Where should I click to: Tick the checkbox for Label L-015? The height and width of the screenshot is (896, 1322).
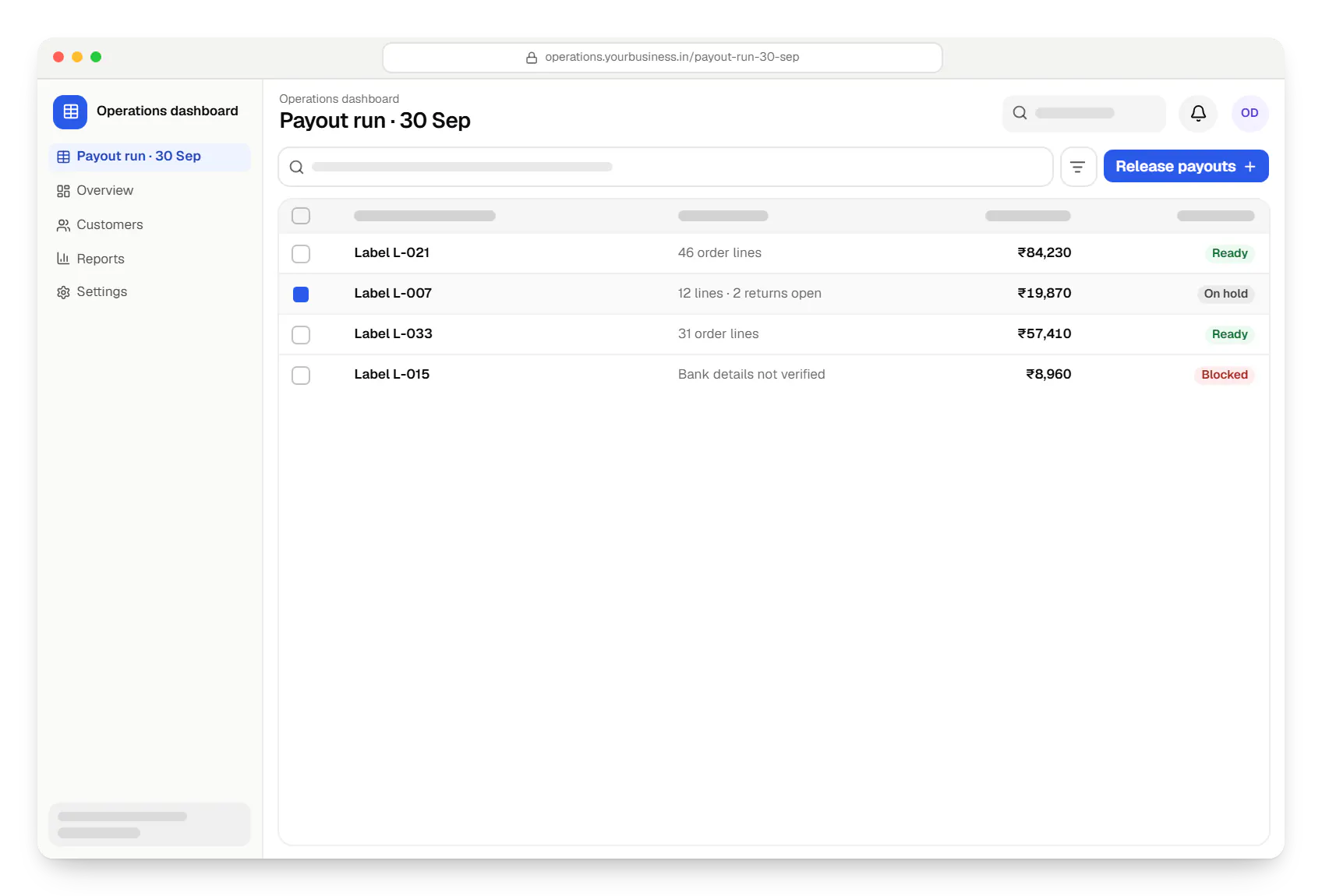(x=301, y=375)
